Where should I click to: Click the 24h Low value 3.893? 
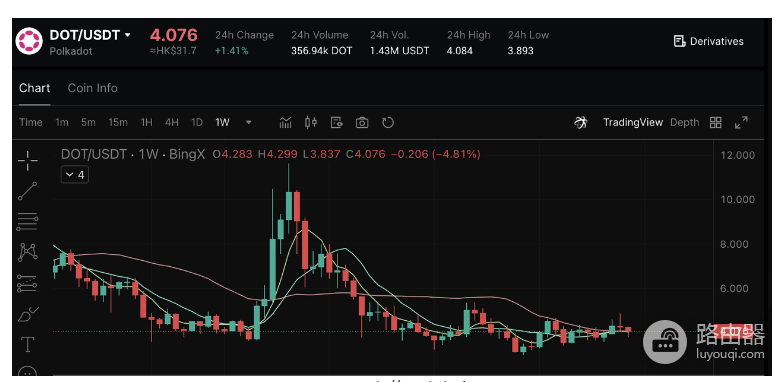point(520,50)
